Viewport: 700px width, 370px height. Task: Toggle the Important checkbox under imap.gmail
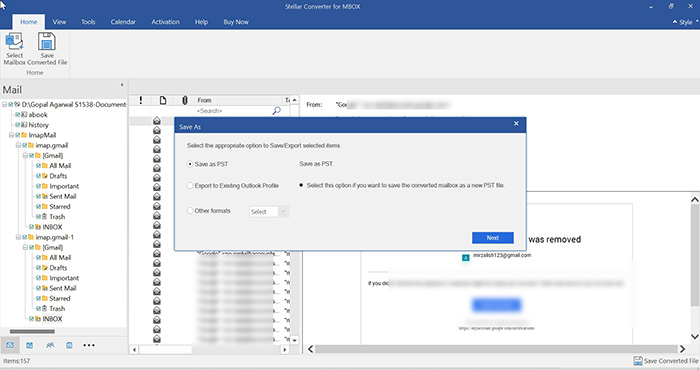[38, 186]
